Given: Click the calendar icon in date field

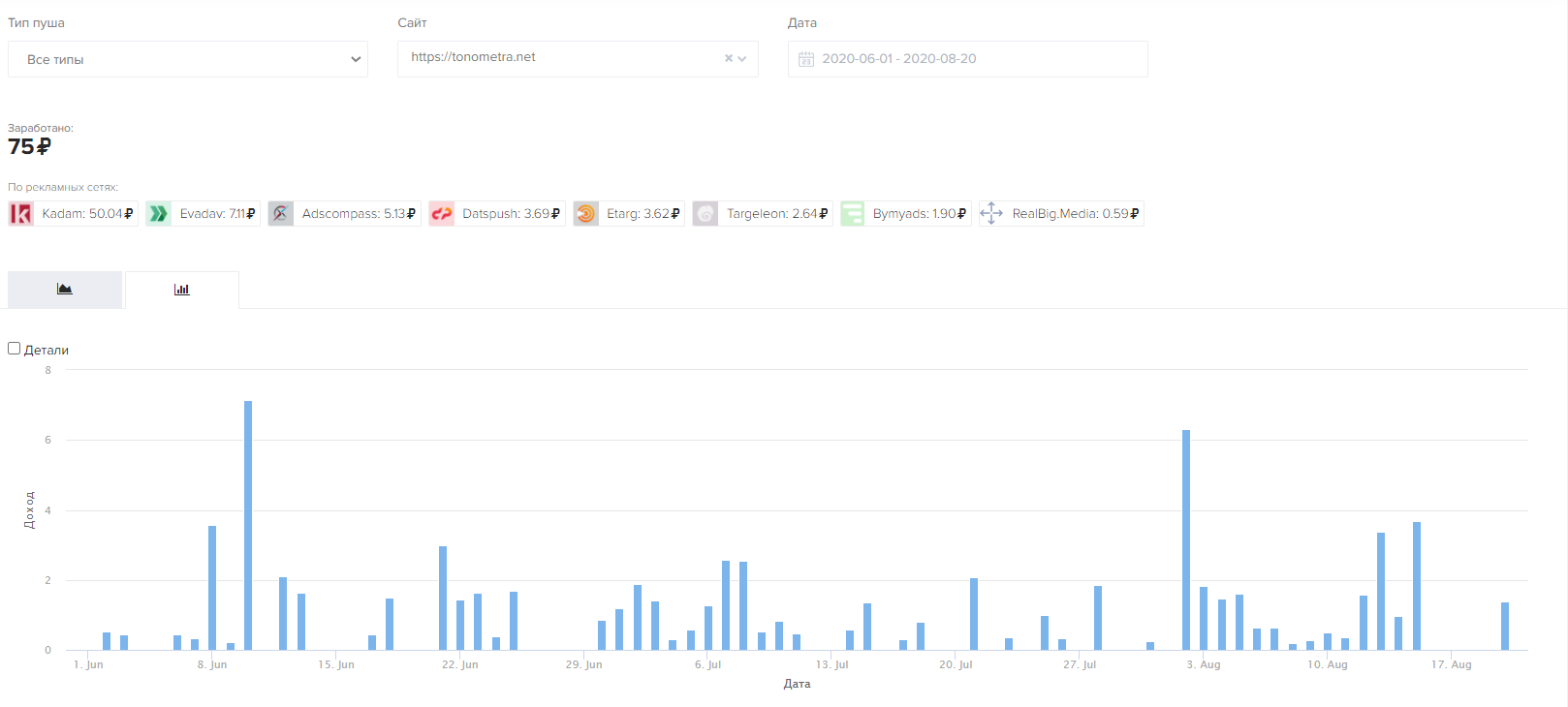Looking at the screenshot, I should (x=806, y=59).
